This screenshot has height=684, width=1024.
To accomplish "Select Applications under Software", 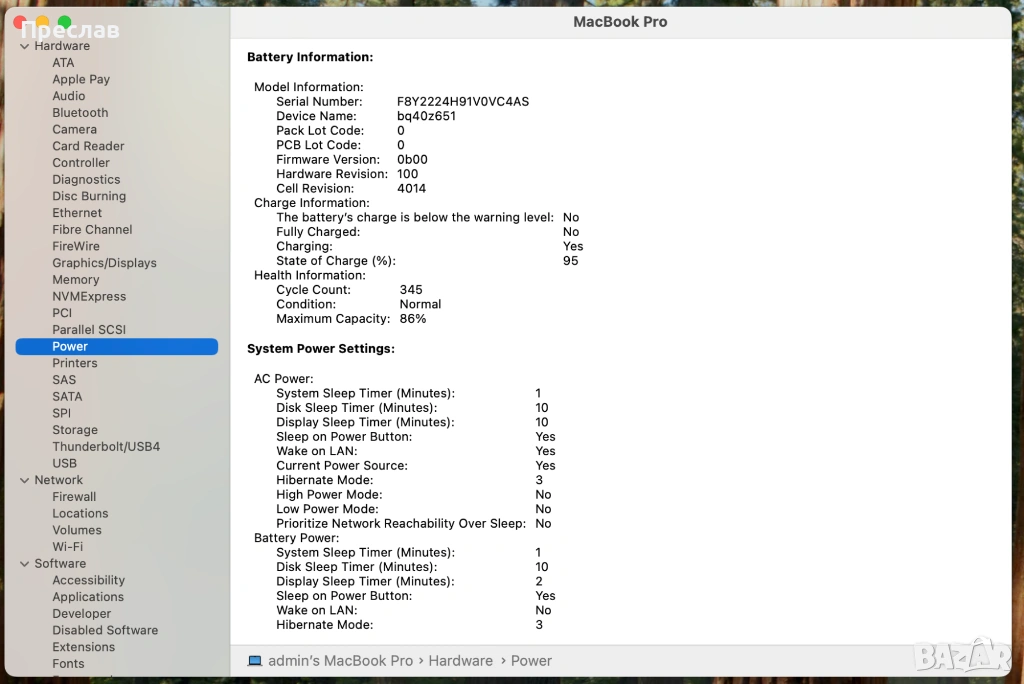I will (x=88, y=597).
